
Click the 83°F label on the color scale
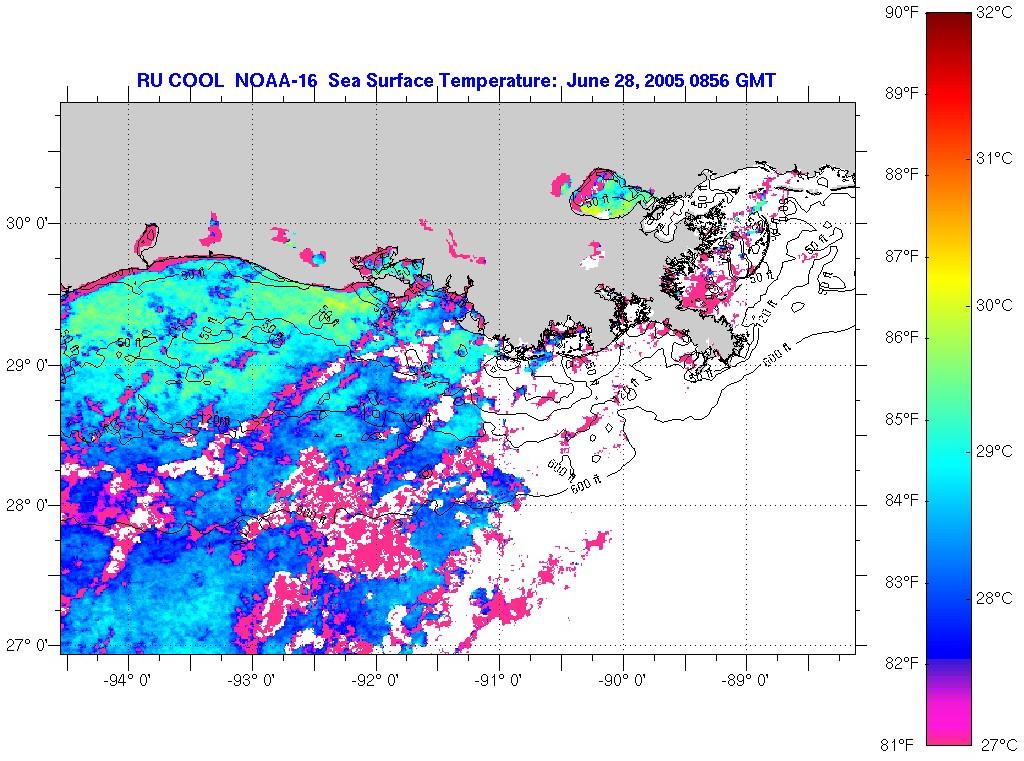click(902, 582)
